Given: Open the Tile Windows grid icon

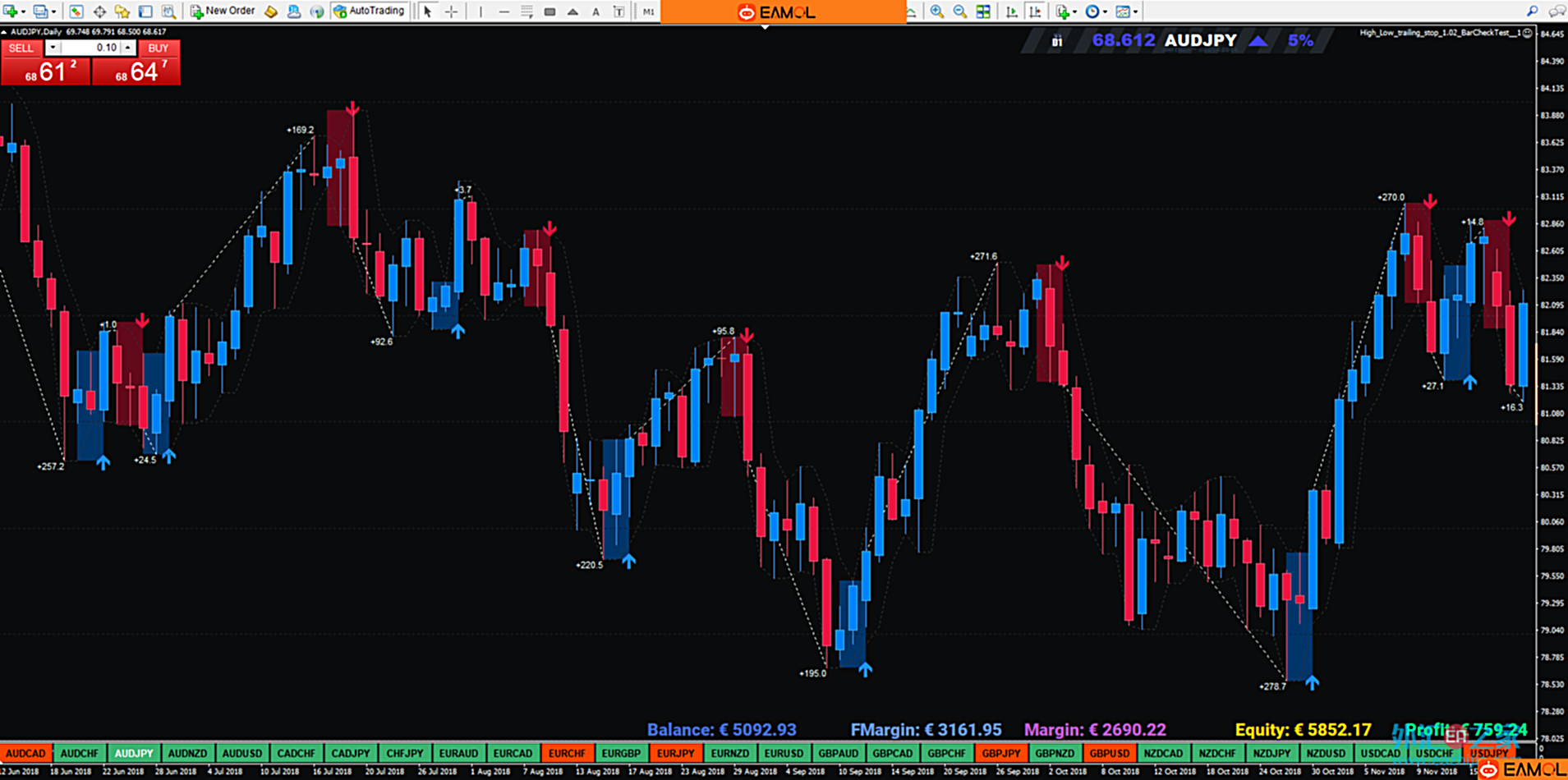Looking at the screenshot, I should click(x=983, y=11).
